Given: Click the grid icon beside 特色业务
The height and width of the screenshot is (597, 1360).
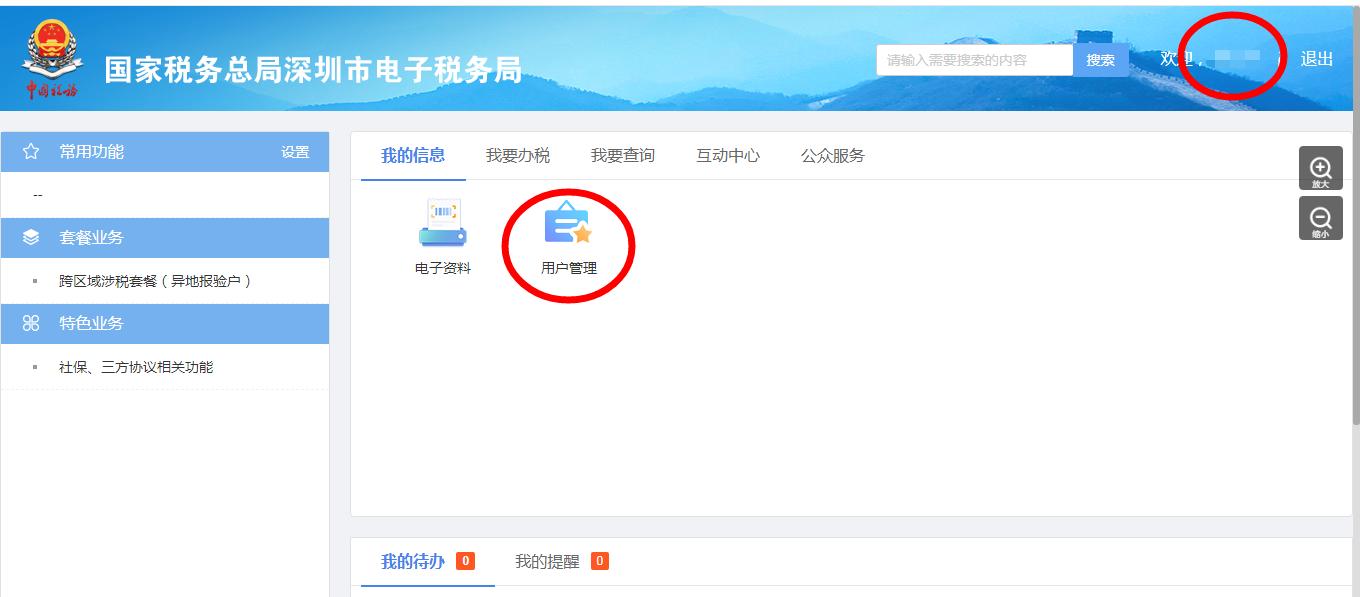Looking at the screenshot, I should [33, 323].
